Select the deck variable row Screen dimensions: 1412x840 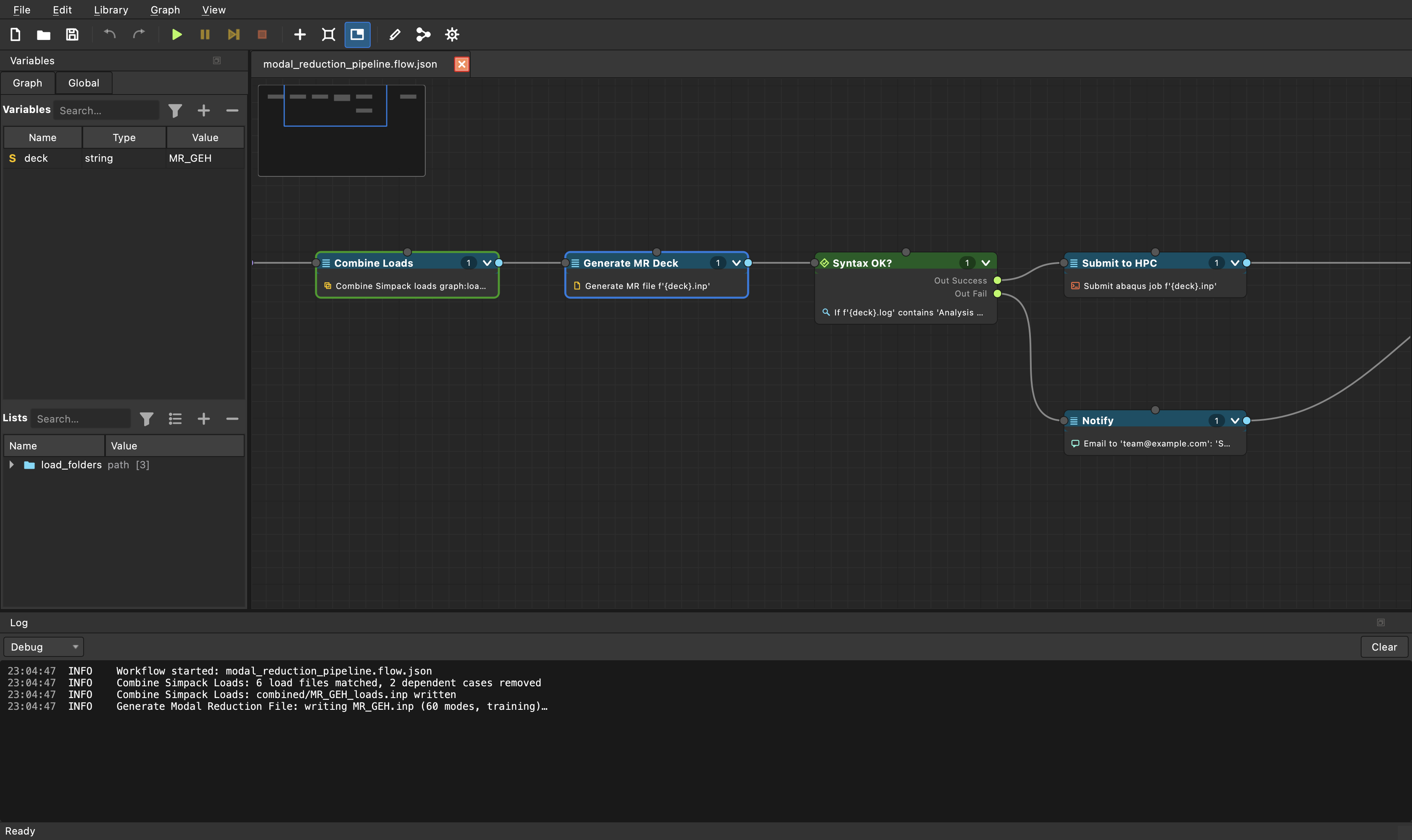pyautogui.click(x=124, y=158)
